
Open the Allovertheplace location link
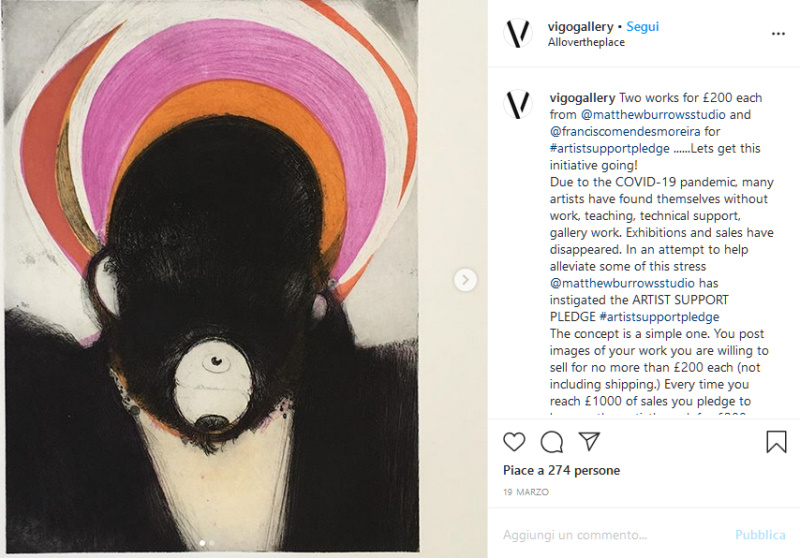586,42
